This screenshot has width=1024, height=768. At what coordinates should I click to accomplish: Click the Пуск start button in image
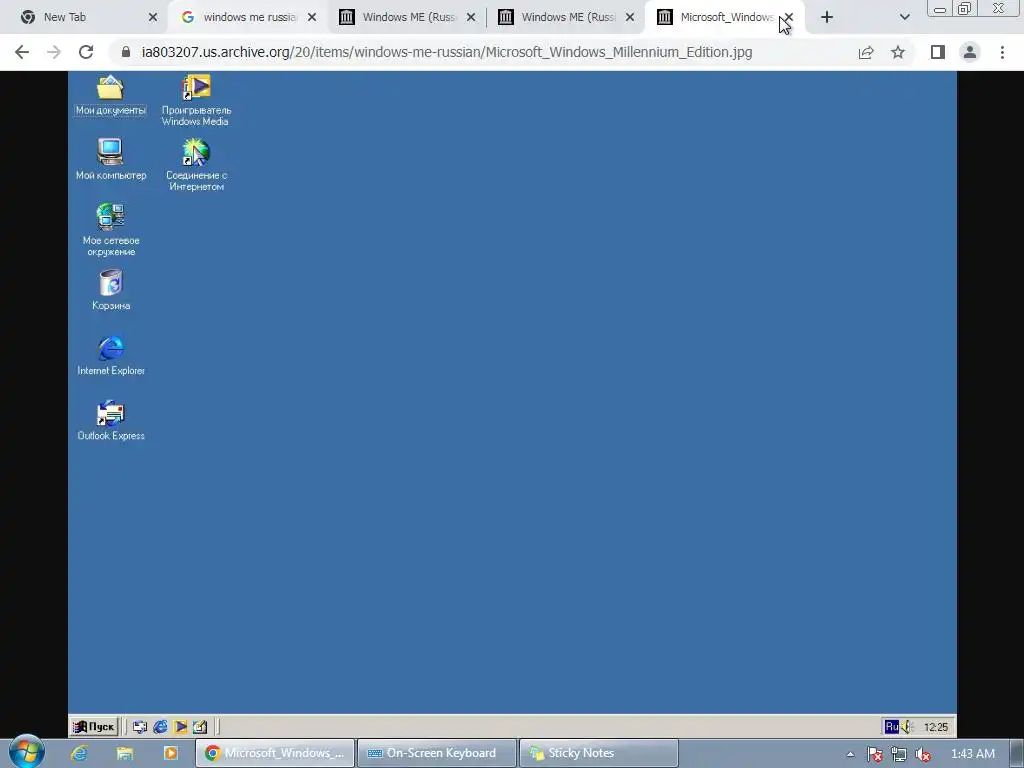(x=94, y=726)
